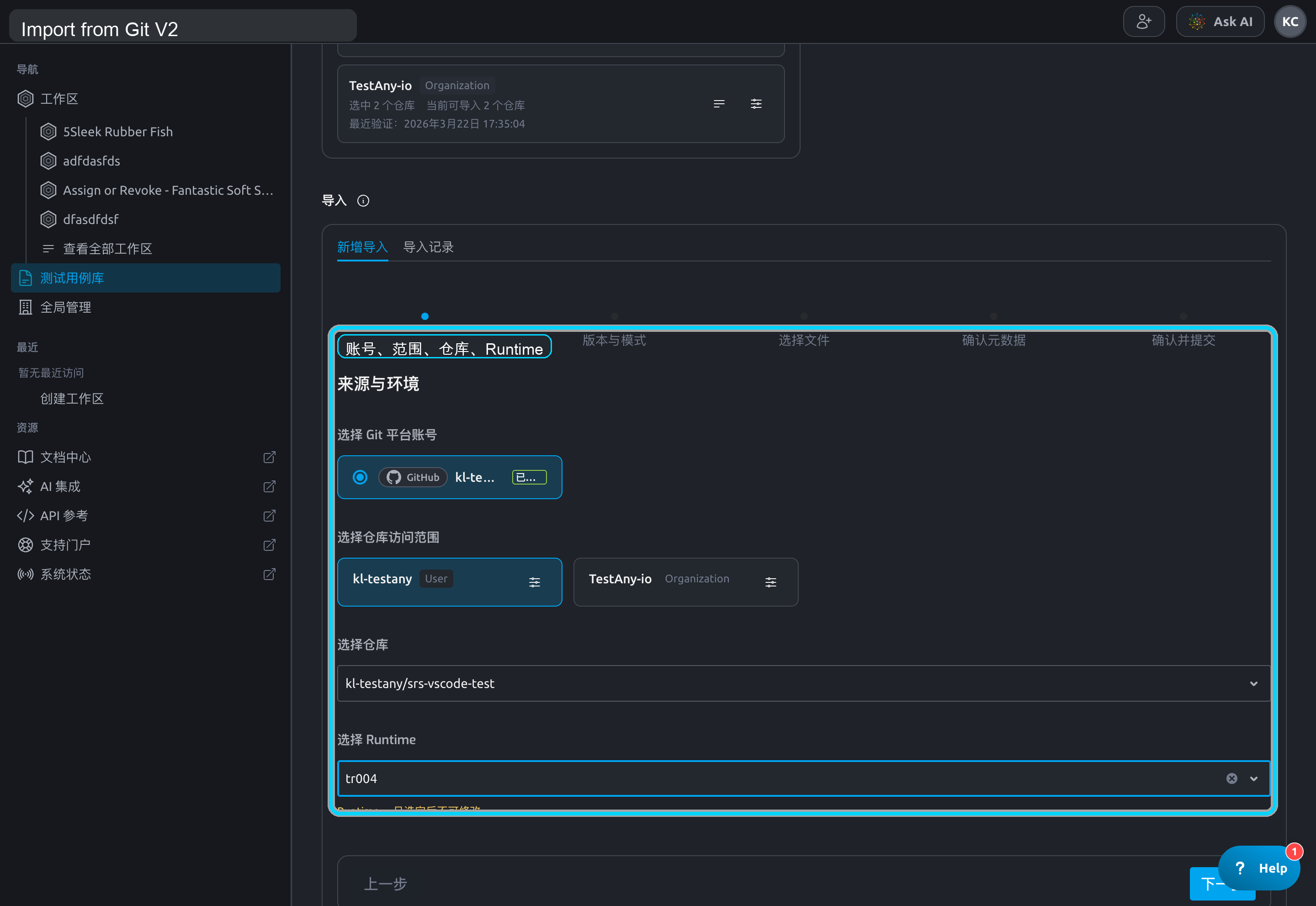Open the Help chat widget

point(1259,868)
